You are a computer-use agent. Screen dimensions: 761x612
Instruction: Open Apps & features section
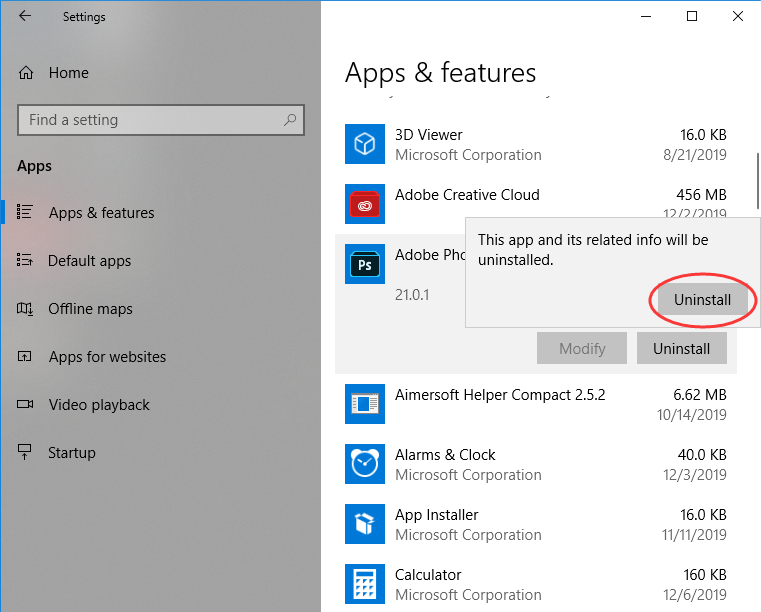pos(101,213)
